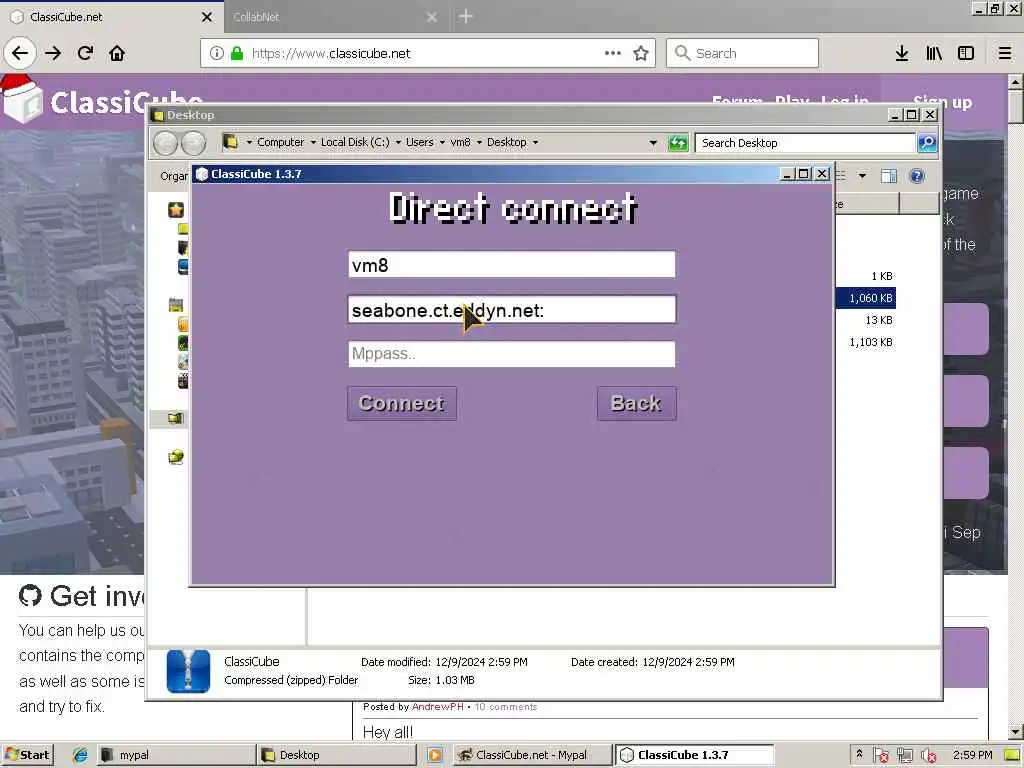Open the browser hamburger menu

point(1005,53)
